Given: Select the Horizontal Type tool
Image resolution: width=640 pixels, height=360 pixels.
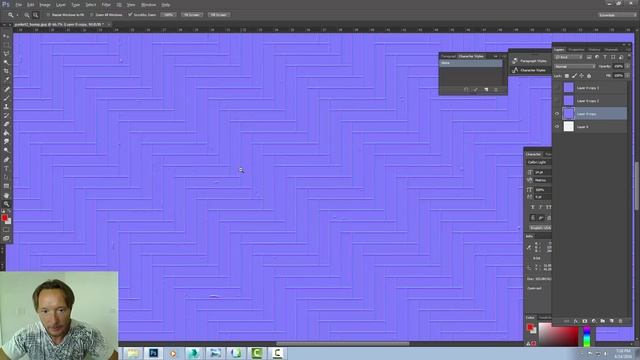Looking at the screenshot, I should click(x=6, y=168).
